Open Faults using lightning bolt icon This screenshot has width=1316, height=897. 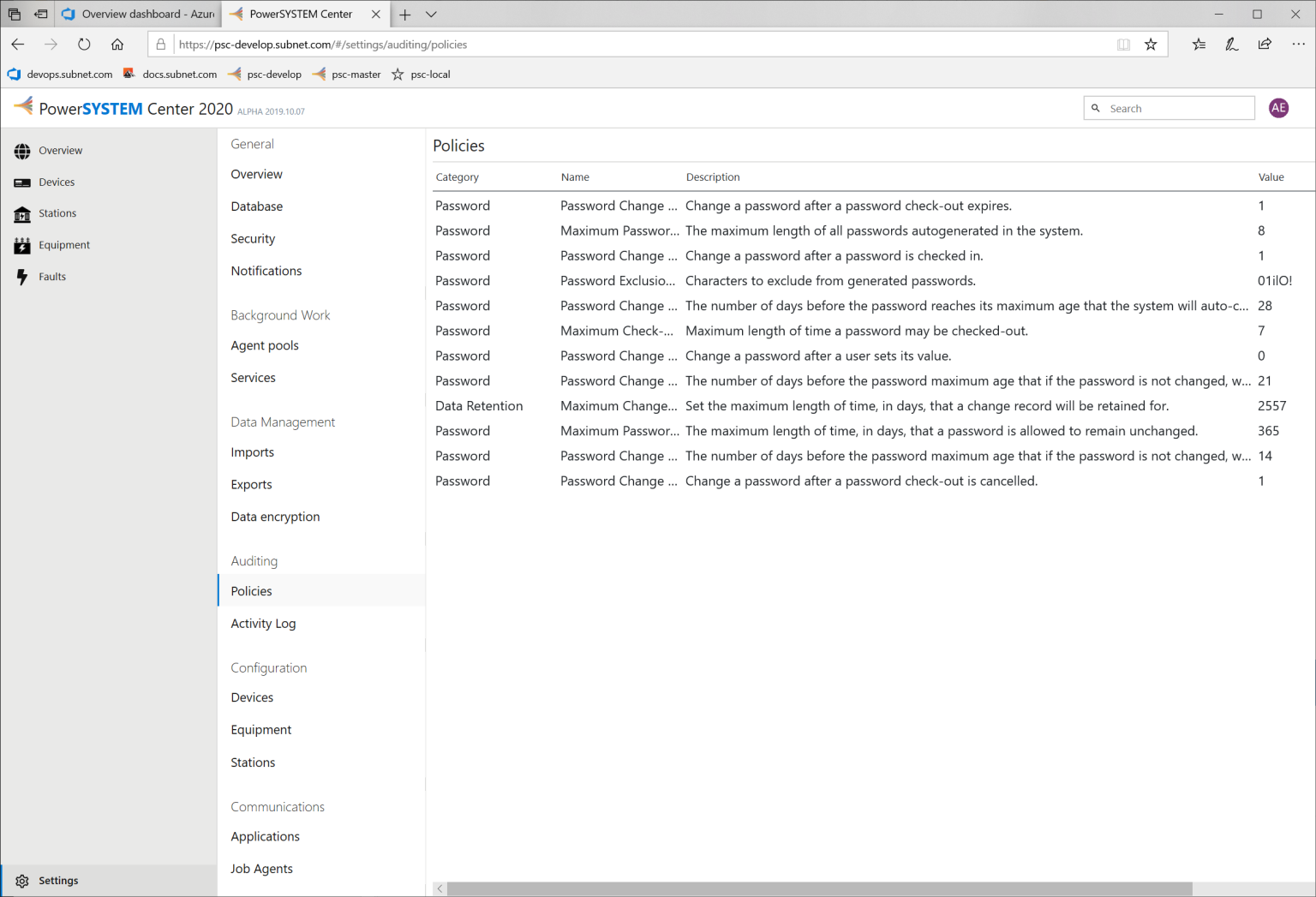click(22, 277)
